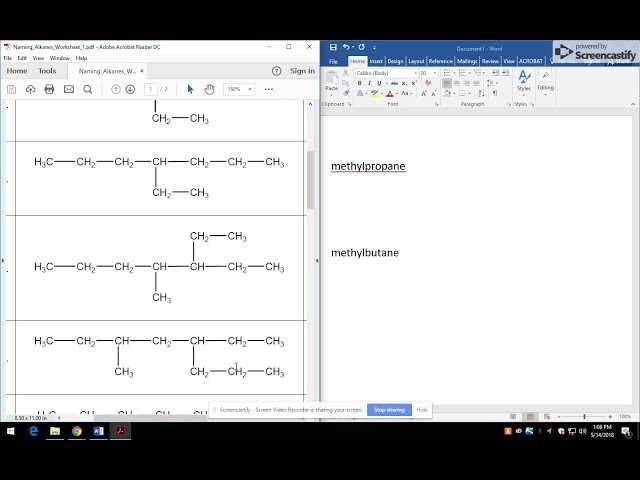Expand the bullets list dropdown in Word
This screenshot has height=480, width=640.
coord(454,73)
